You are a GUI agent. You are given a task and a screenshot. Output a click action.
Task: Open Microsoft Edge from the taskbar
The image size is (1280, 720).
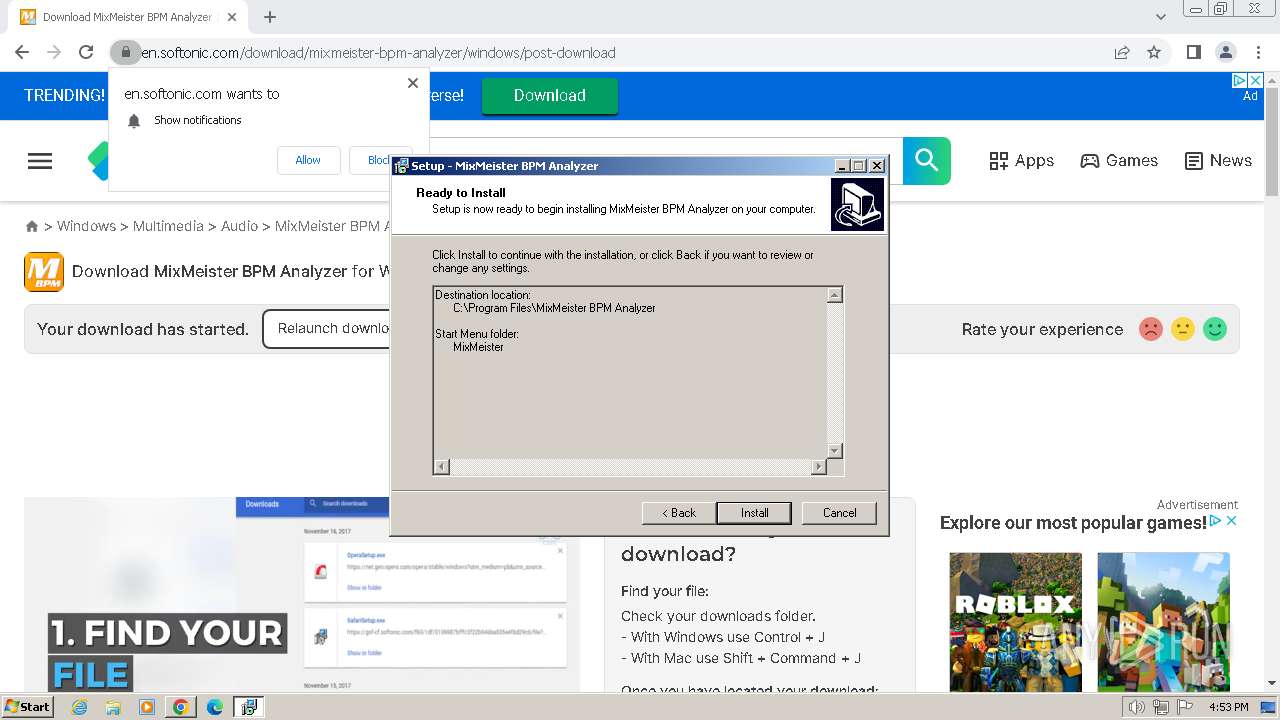point(215,707)
